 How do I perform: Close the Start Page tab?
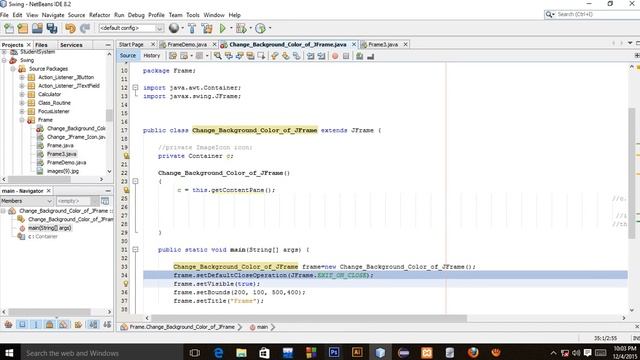153,44
